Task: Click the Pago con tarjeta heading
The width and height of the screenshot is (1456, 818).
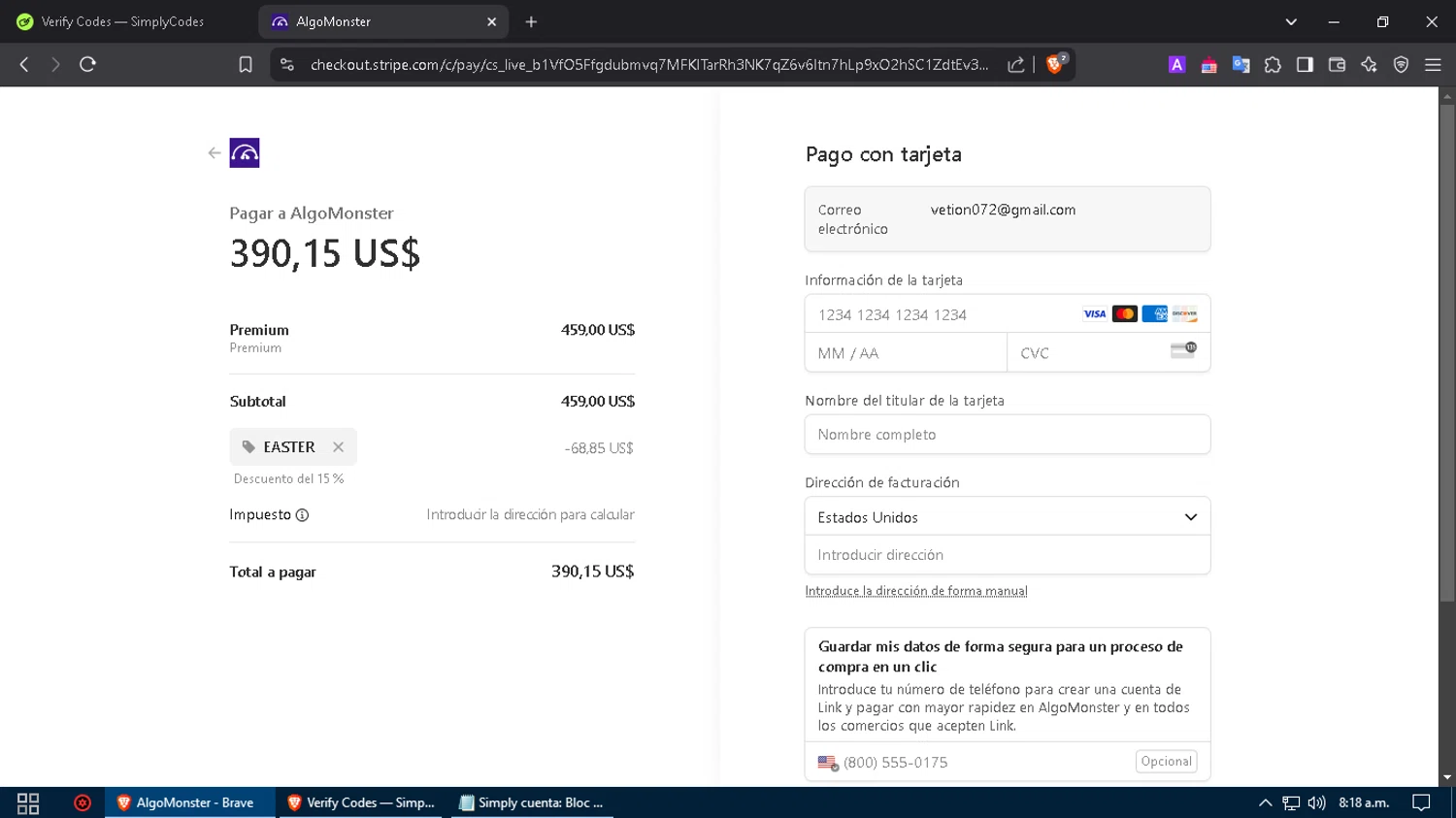Action: (883, 154)
